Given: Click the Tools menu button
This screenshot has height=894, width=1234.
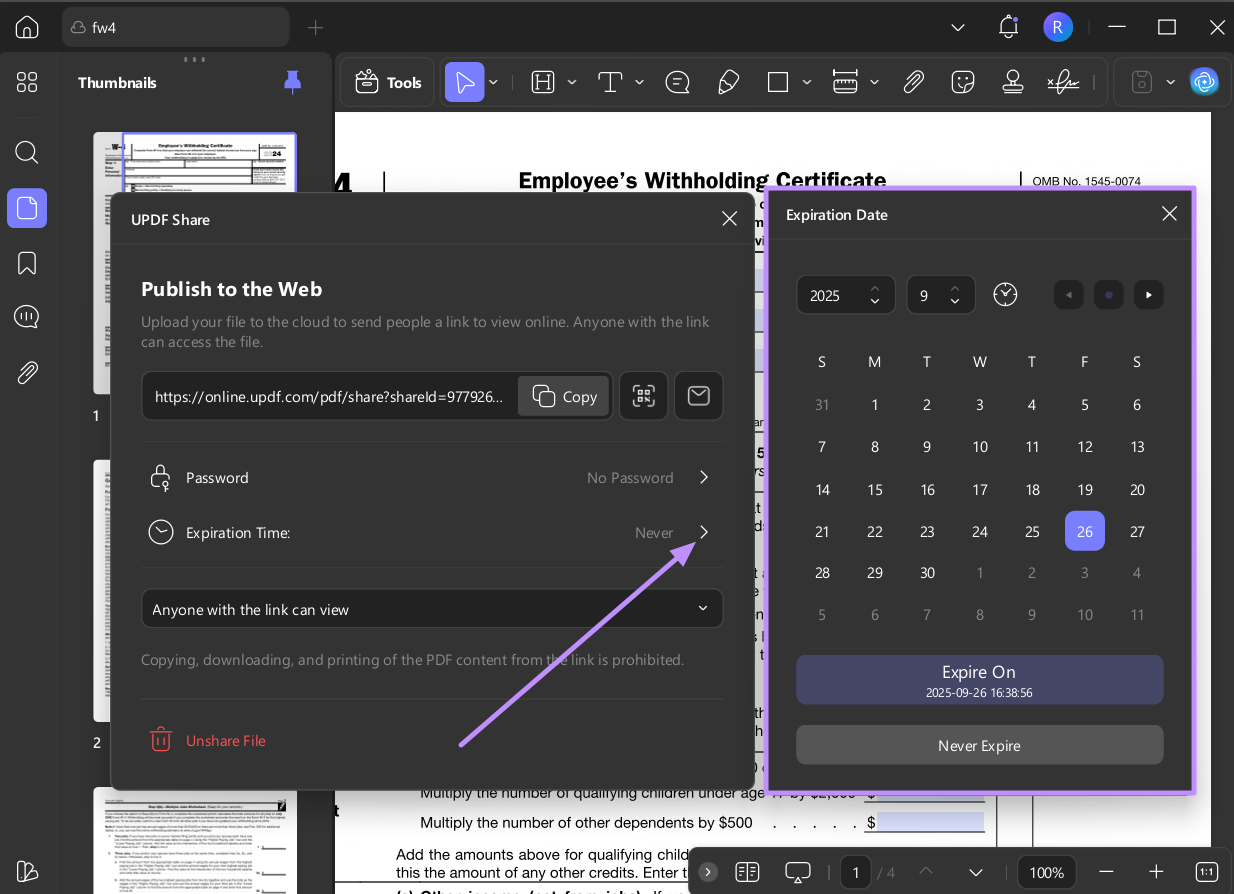Looking at the screenshot, I should [387, 82].
